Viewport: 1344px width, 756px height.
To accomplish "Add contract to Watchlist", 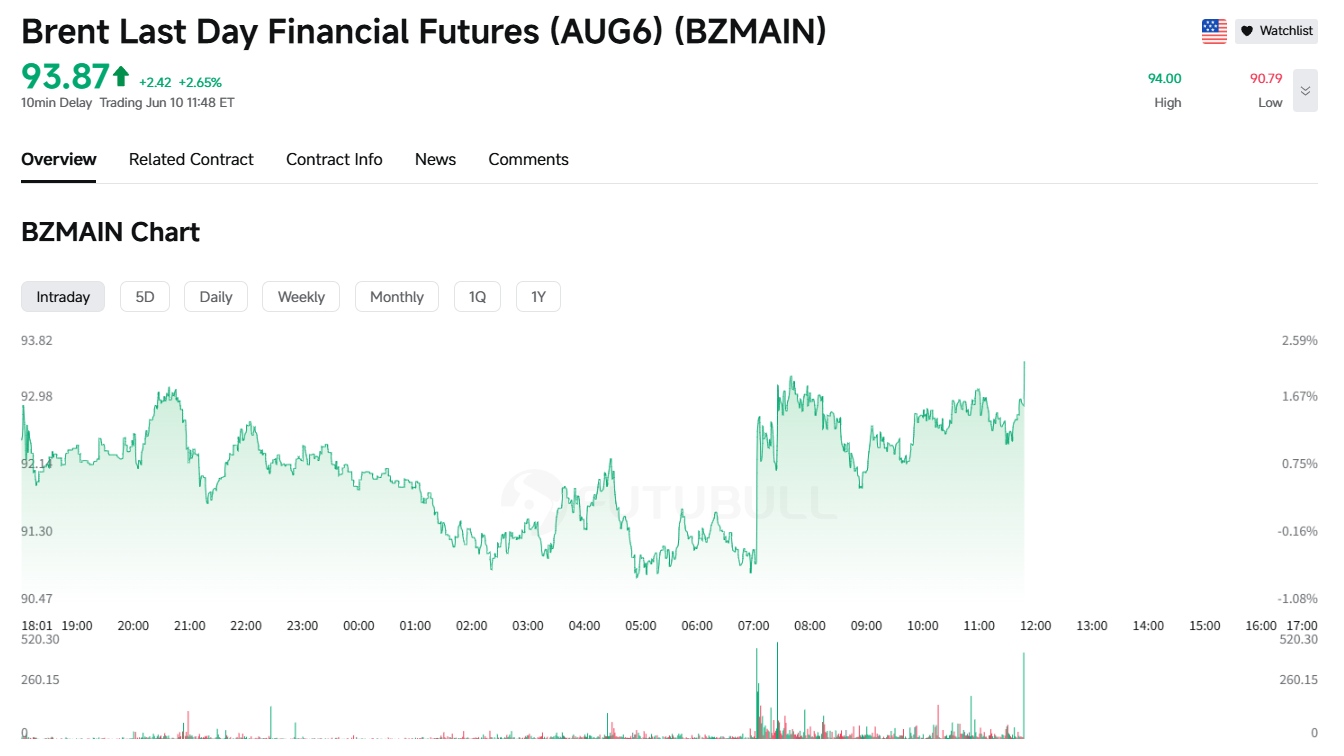I will [1276, 31].
